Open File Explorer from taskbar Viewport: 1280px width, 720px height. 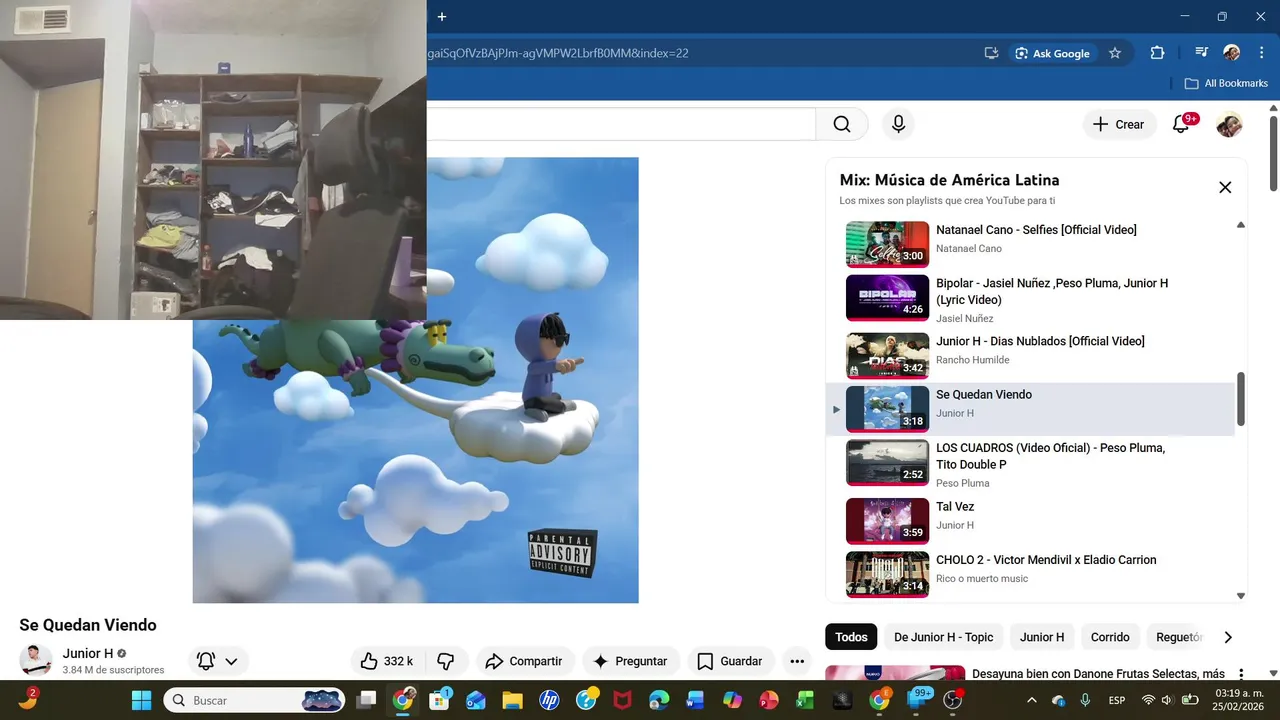click(512, 700)
